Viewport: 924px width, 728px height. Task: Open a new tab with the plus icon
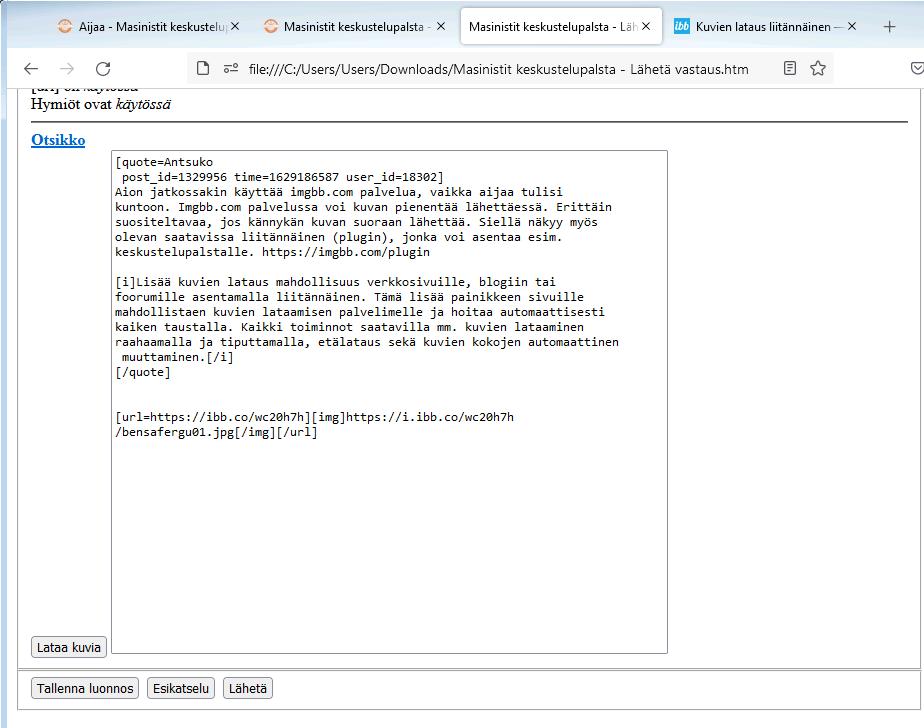pos(889,27)
